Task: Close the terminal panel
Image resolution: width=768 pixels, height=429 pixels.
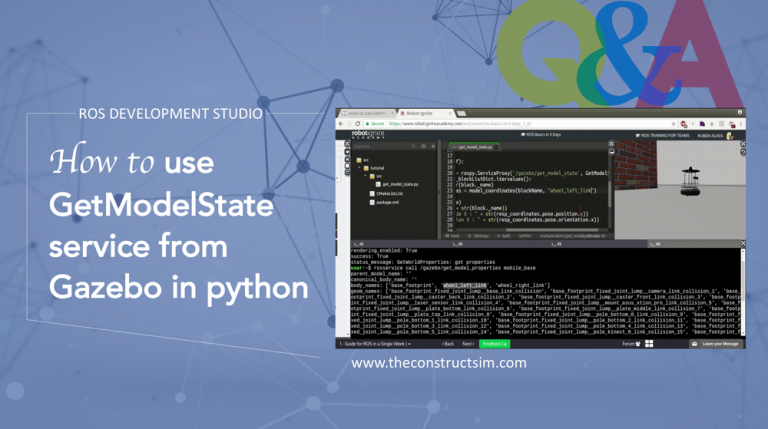Action: coord(743,243)
